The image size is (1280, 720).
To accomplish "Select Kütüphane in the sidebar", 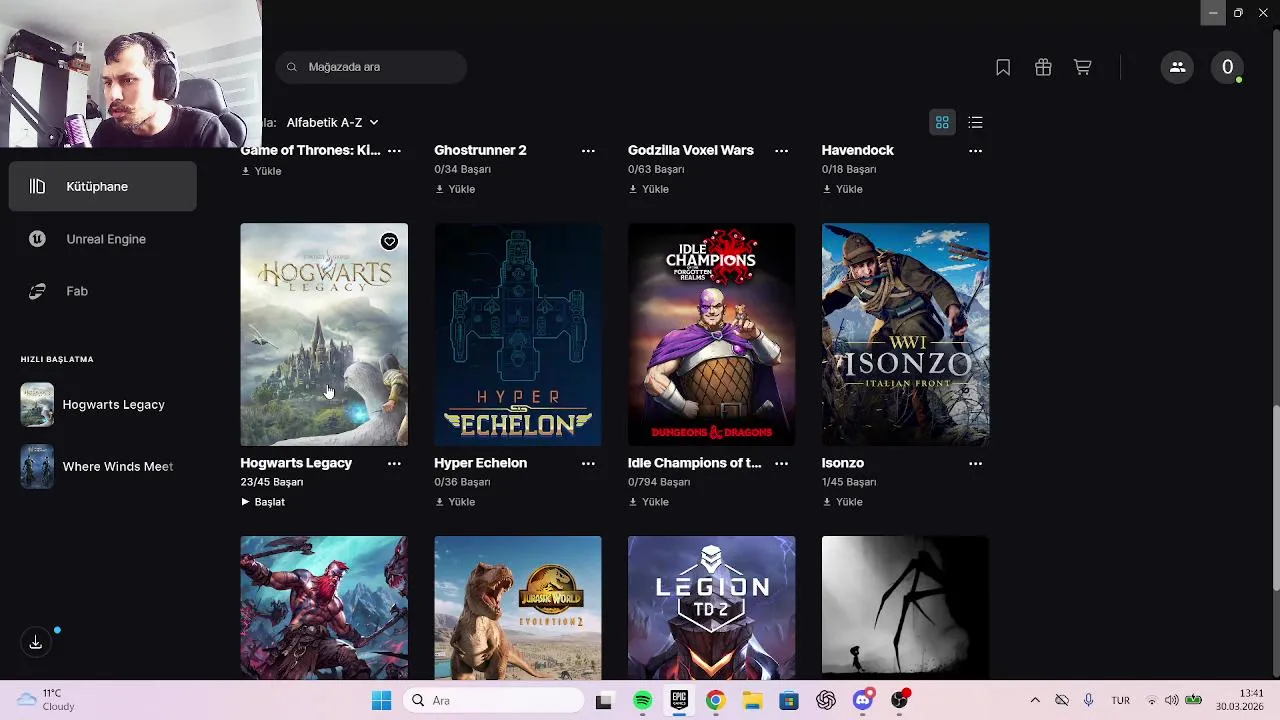I will pyautogui.click(x=103, y=186).
